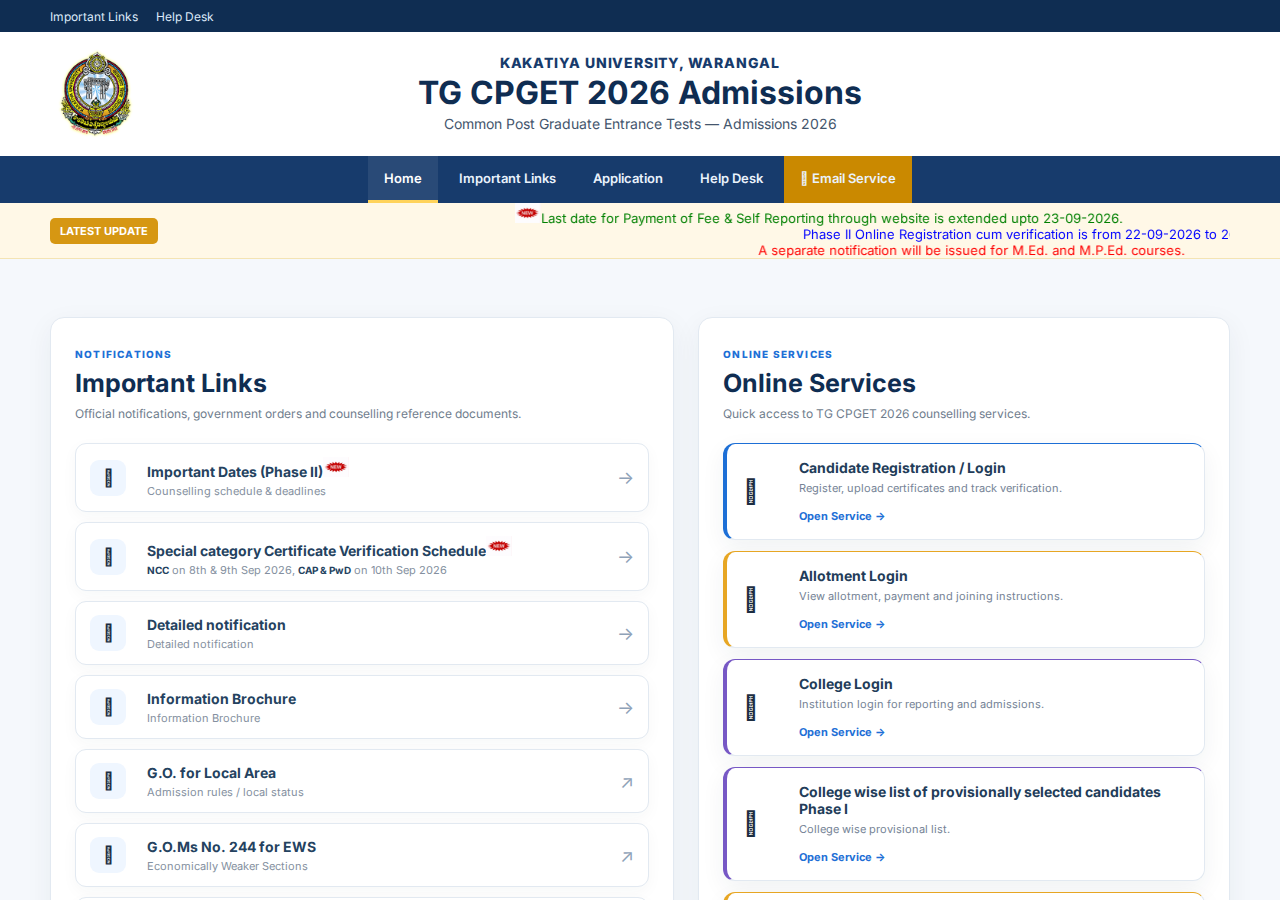Screen dimensions: 1280x900
Task: Click College wise list of provisionally selected candidates heading
Action: click(980, 800)
